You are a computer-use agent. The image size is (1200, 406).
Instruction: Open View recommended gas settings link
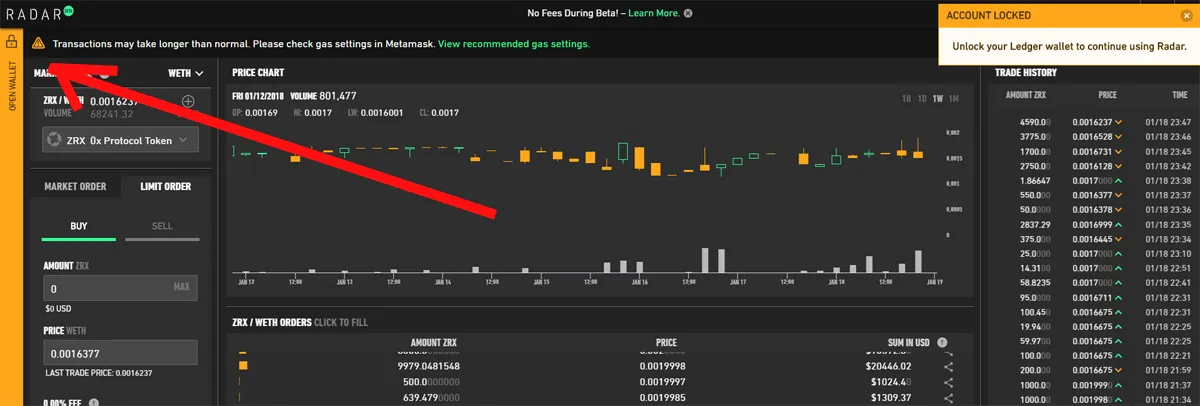tap(513, 44)
